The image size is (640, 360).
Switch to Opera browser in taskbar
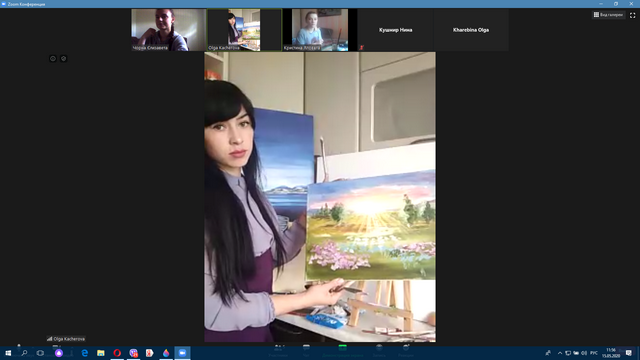117,353
